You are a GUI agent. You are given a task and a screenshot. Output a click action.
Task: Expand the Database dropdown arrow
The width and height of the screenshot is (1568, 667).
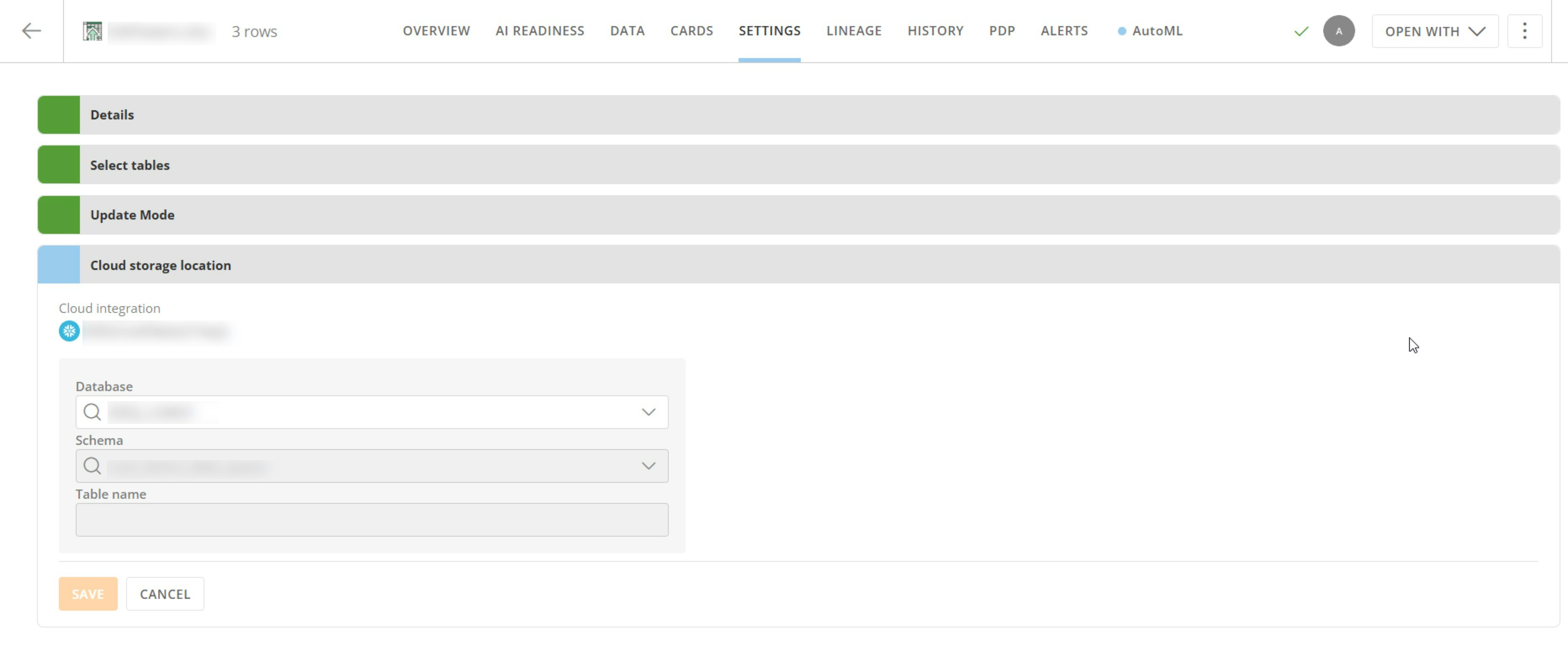(x=648, y=412)
